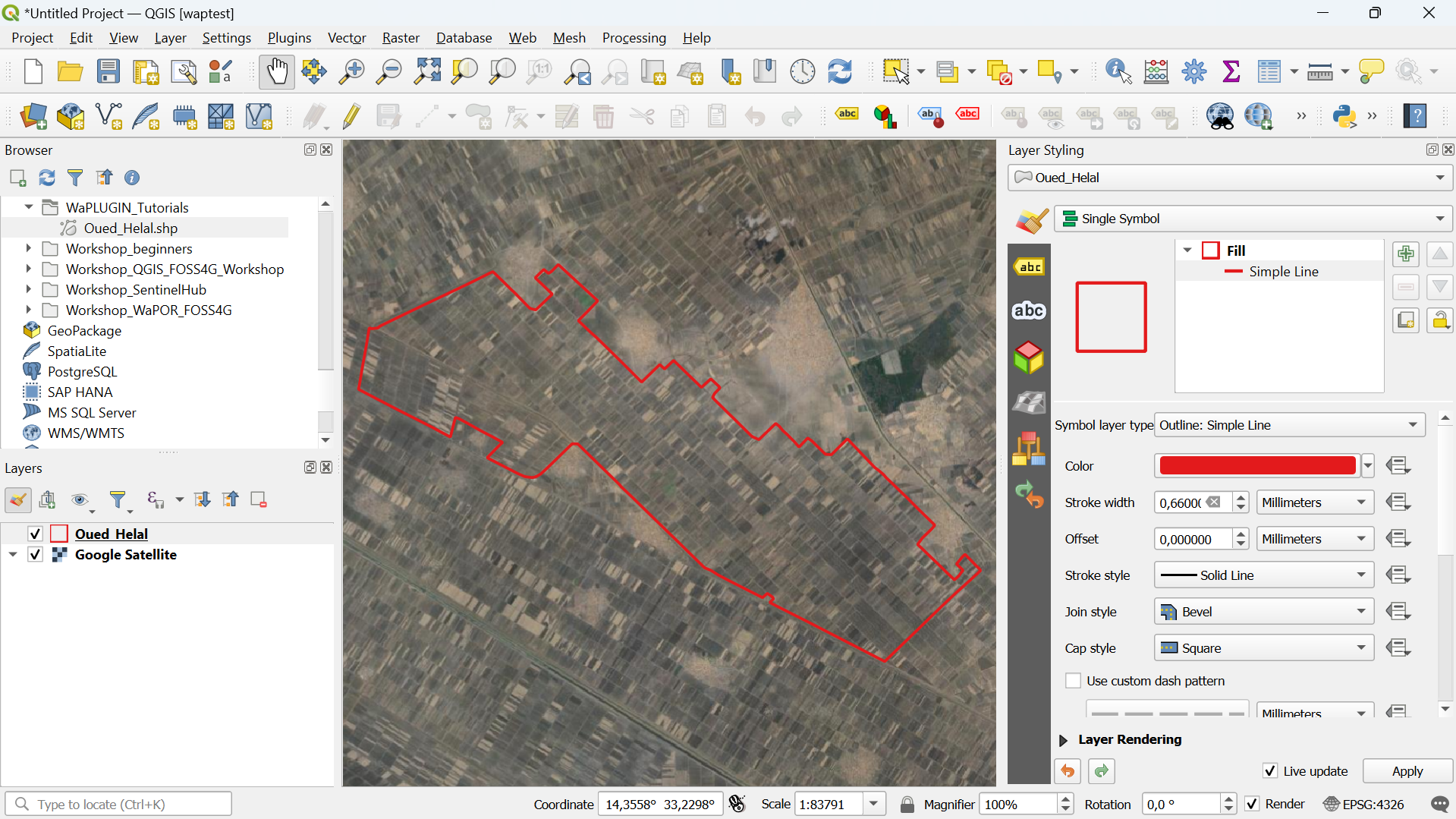Screen dimensions: 1456x819
Task: Expand the Workshop_beginners folder
Action: click(x=28, y=248)
